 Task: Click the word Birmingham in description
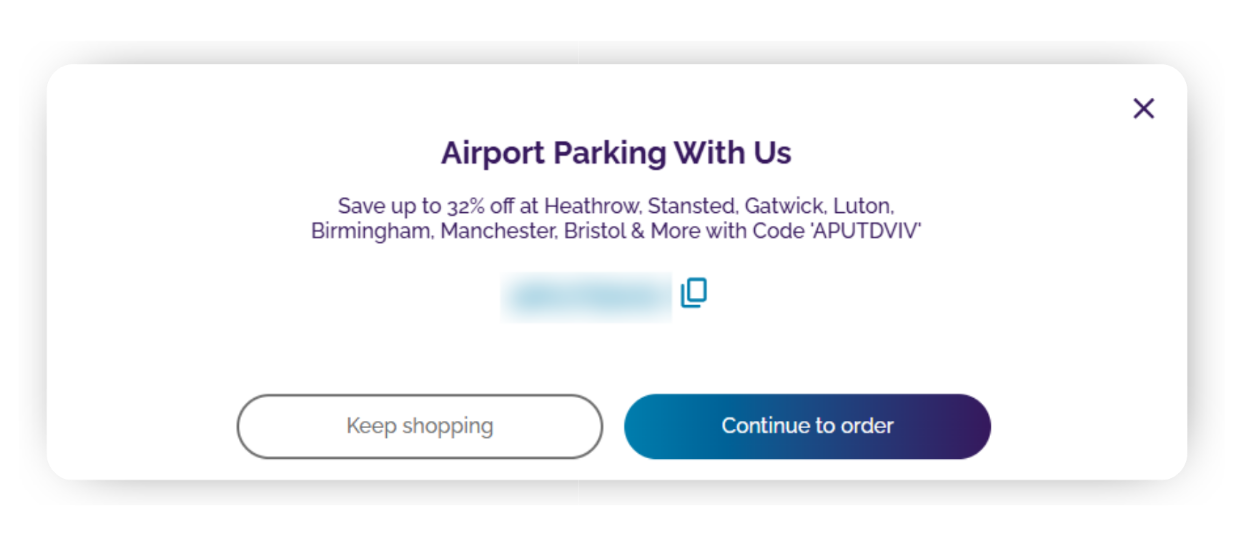click(x=371, y=231)
